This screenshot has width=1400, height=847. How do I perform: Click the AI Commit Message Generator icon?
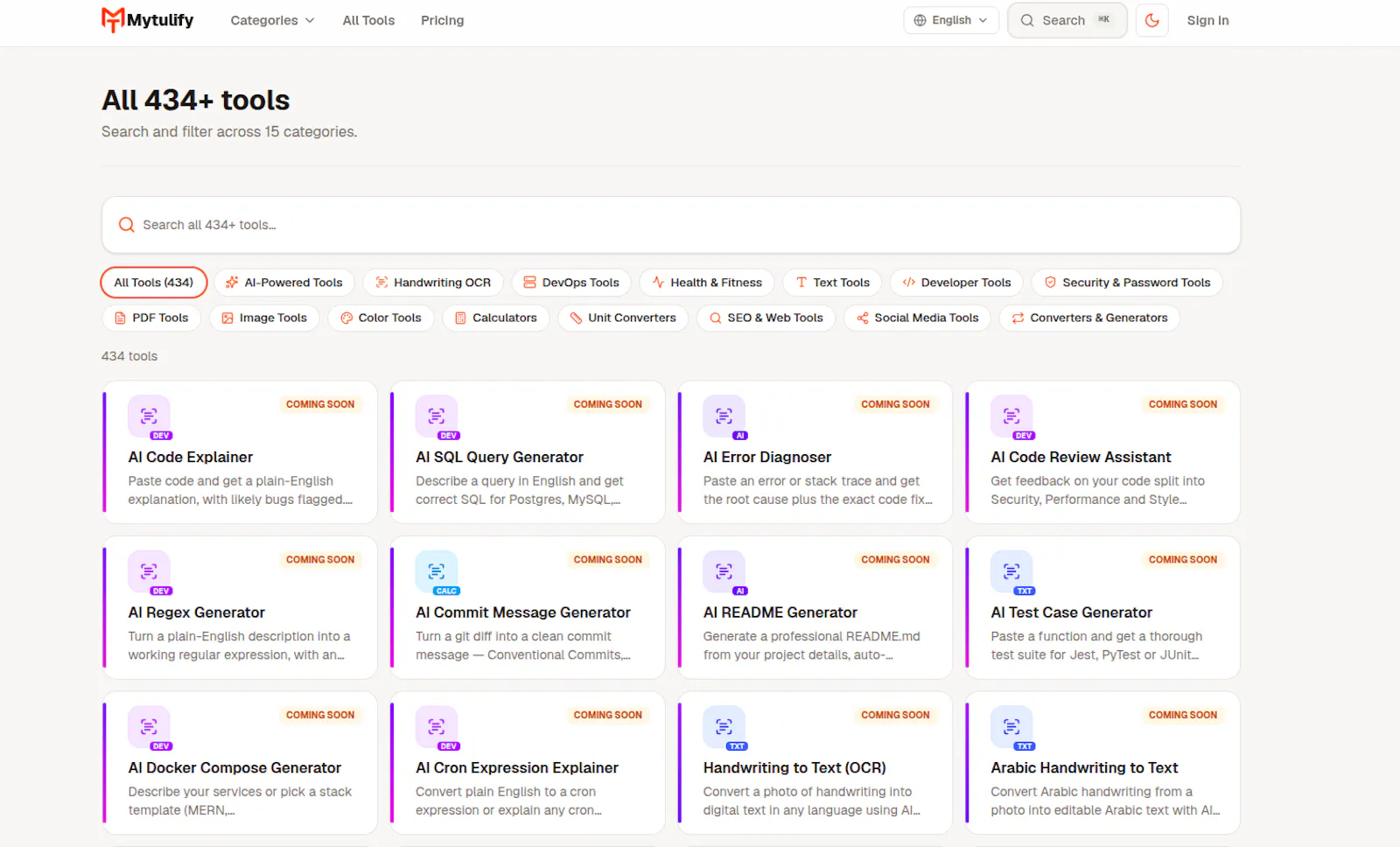(x=437, y=571)
